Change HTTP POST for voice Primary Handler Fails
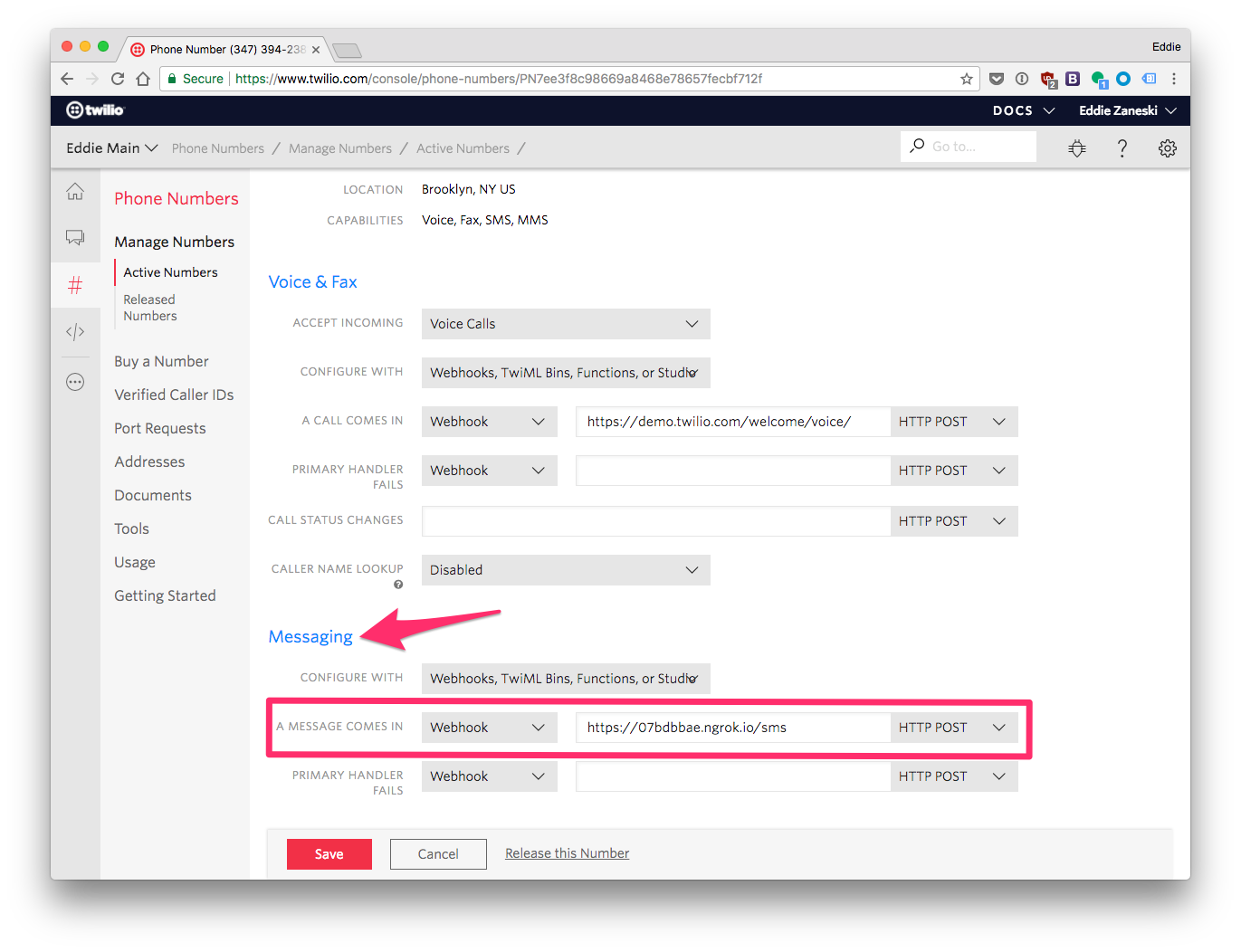The height and width of the screenshot is (952, 1241). [954, 471]
